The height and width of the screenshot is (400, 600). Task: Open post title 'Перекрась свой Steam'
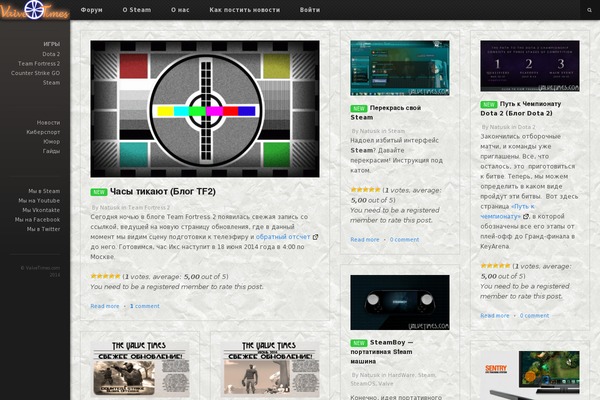click(x=386, y=113)
